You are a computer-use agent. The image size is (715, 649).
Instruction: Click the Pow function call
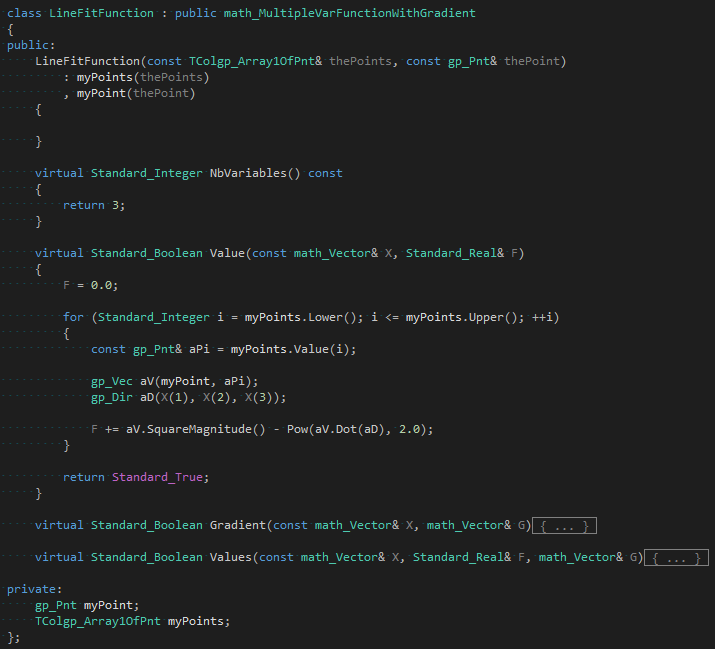pos(297,429)
